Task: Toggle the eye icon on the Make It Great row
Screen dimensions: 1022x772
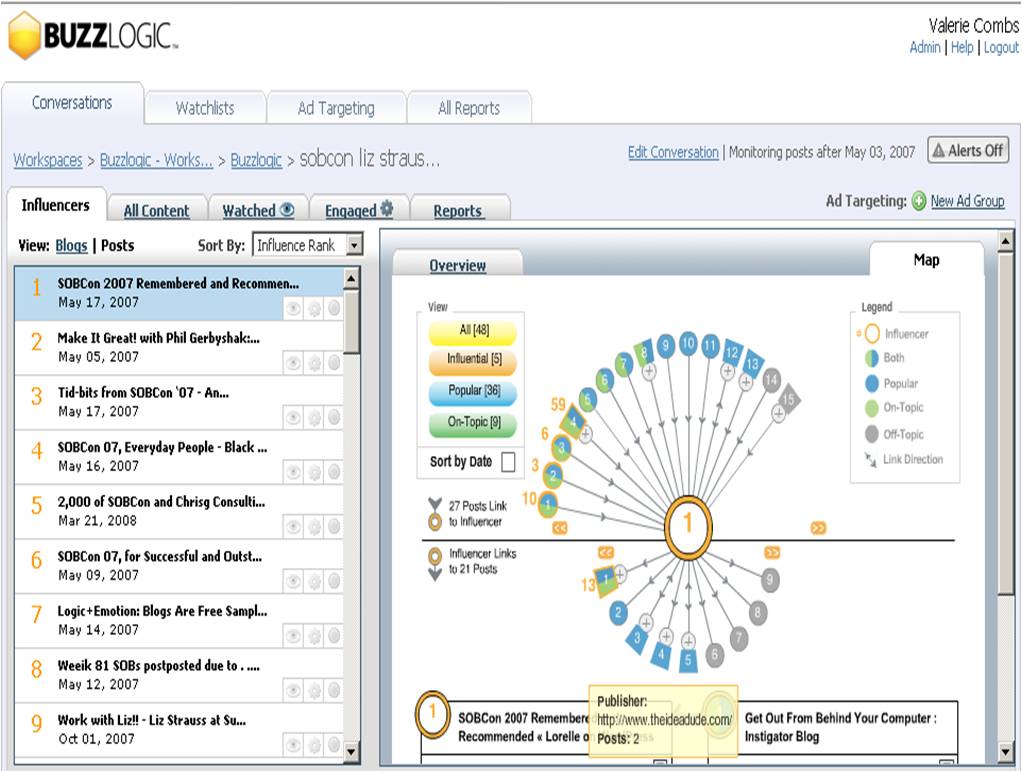Action: pos(294,363)
